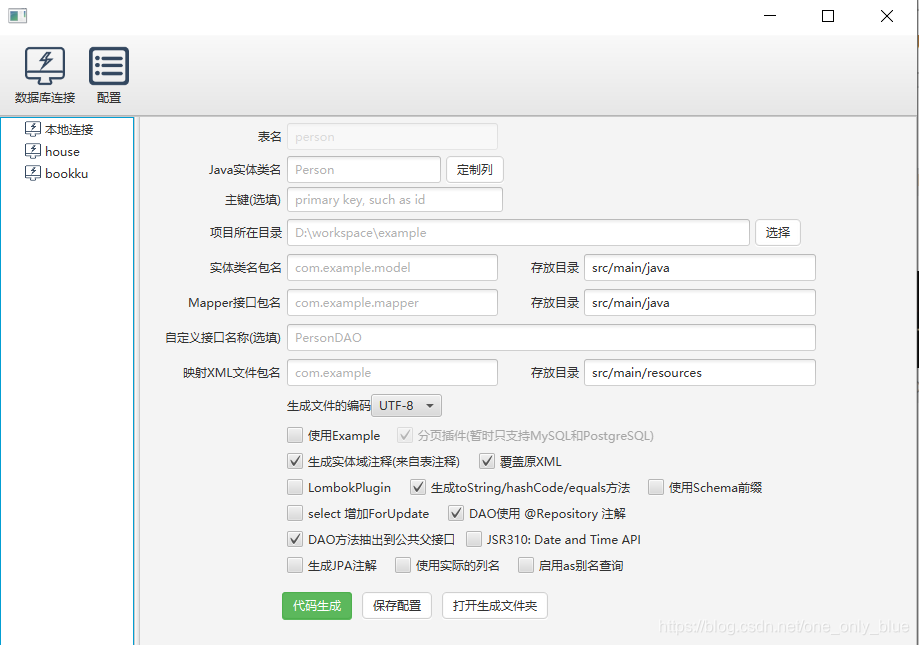Select the house connection
This screenshot has height=645, width=919.
(62, 152)
